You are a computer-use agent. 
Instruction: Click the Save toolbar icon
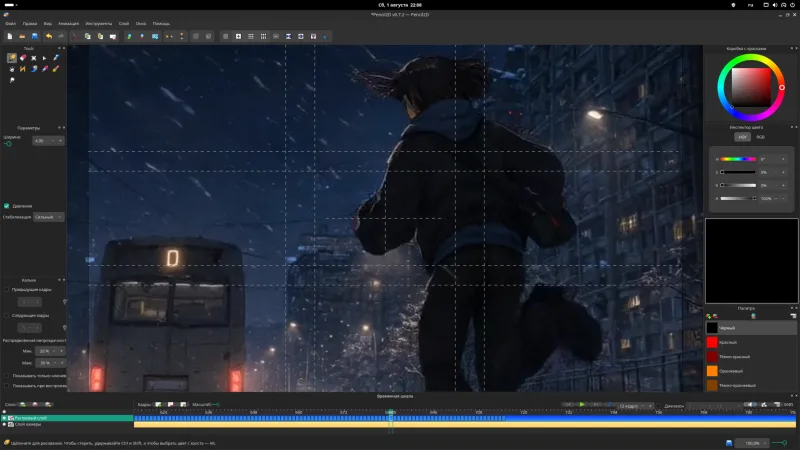point(35,36)
